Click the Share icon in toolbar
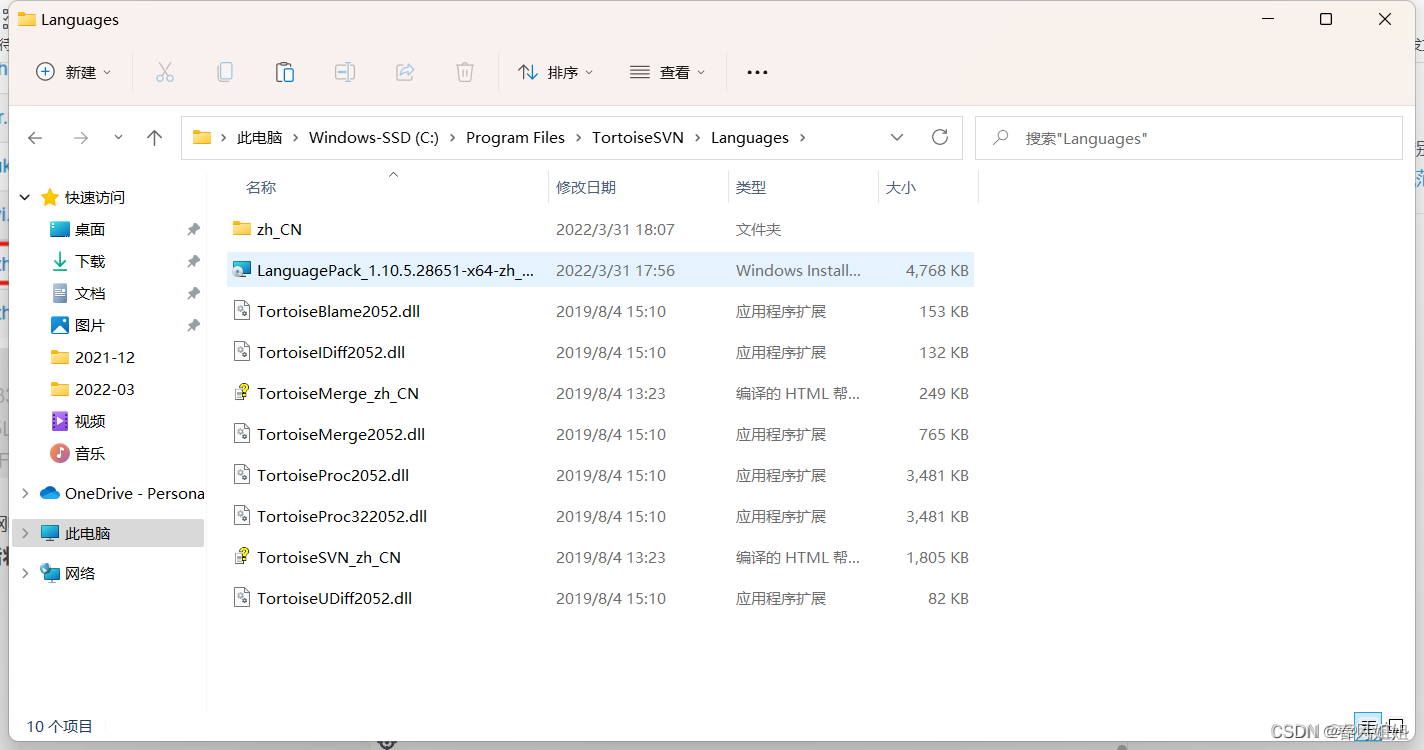The width and height of the screenshot is (1424, 750). [405, 72]
